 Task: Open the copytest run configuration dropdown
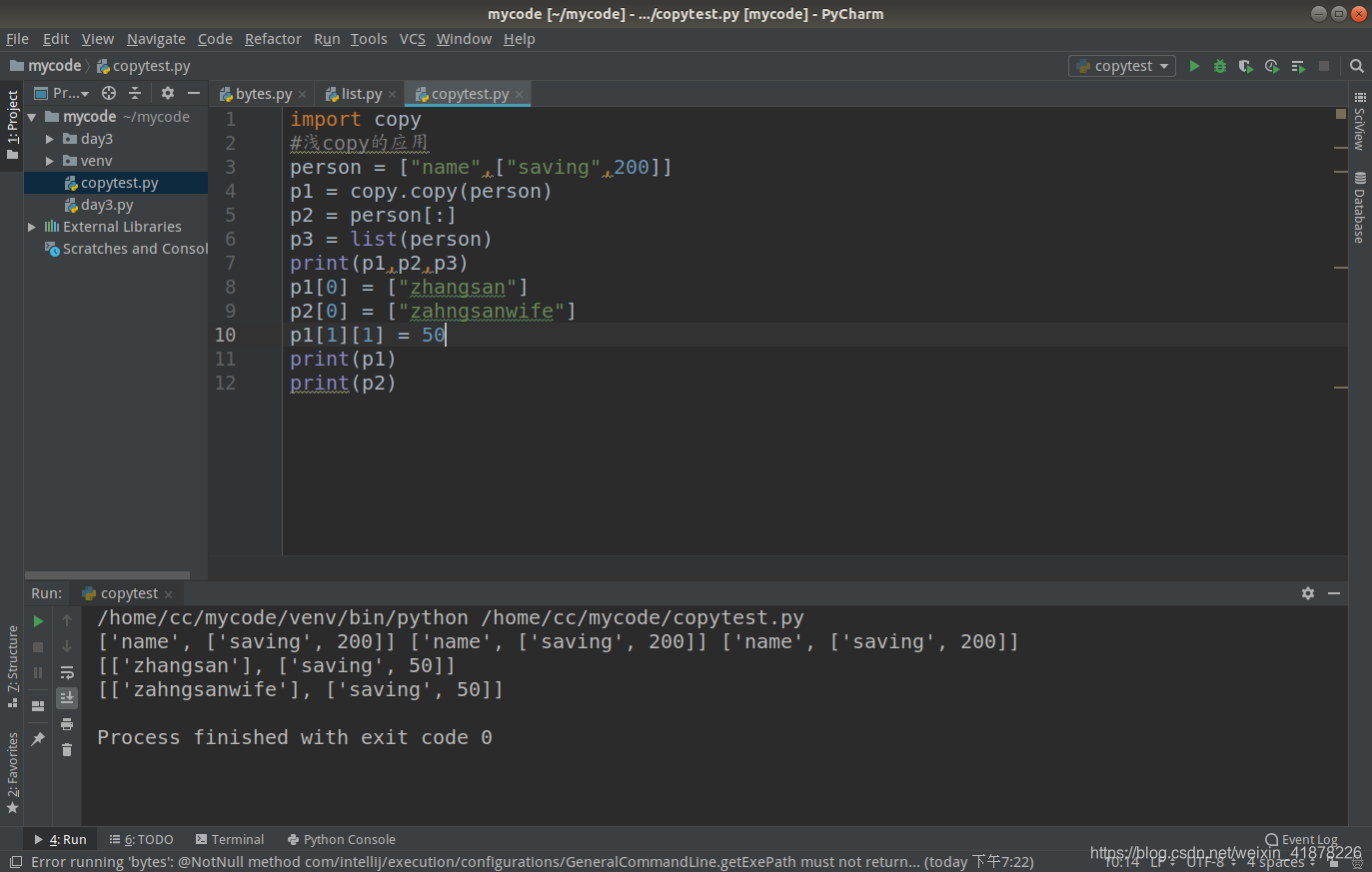pos(1123,66)
